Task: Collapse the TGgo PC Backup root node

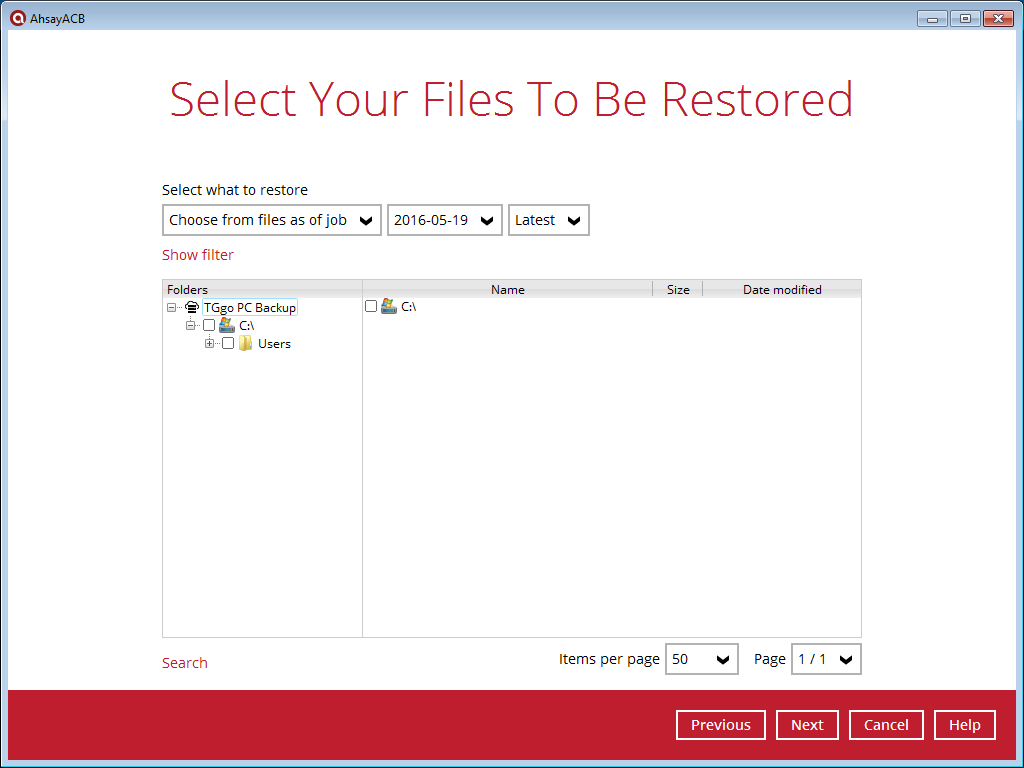Action: click(172, 308)
